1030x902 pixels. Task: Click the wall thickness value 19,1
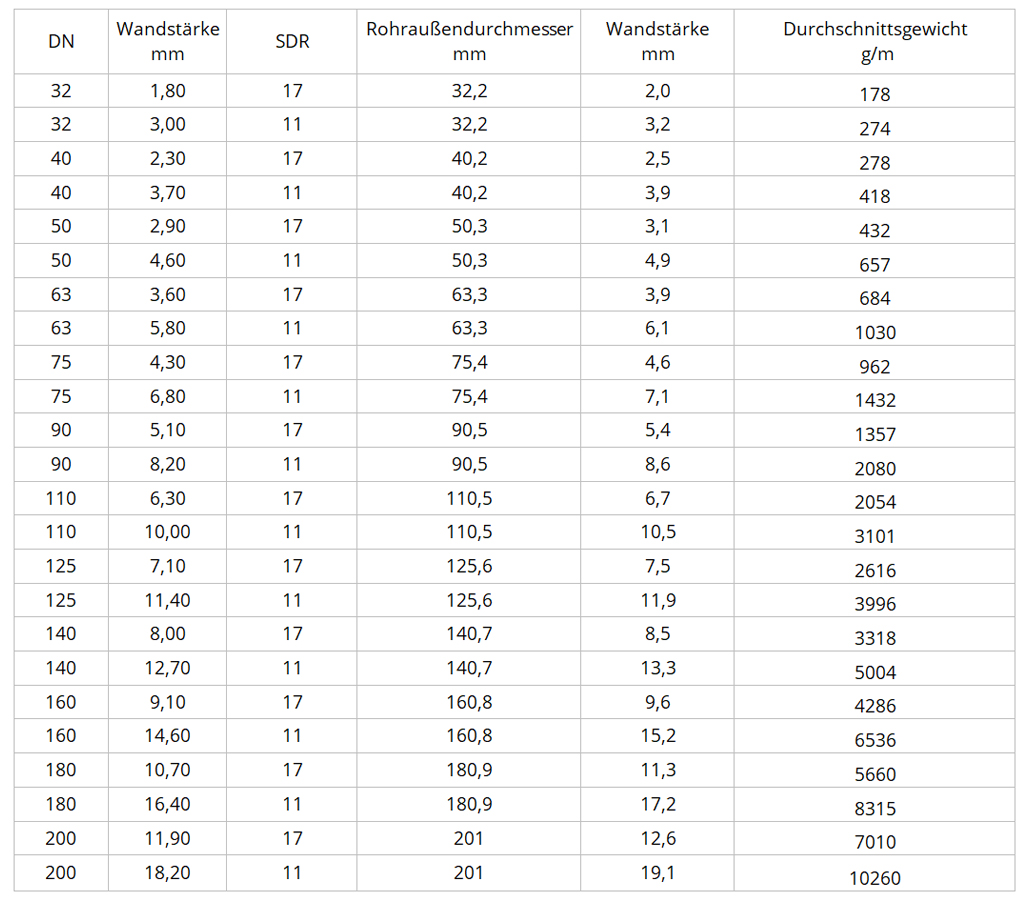pos(658,872)
